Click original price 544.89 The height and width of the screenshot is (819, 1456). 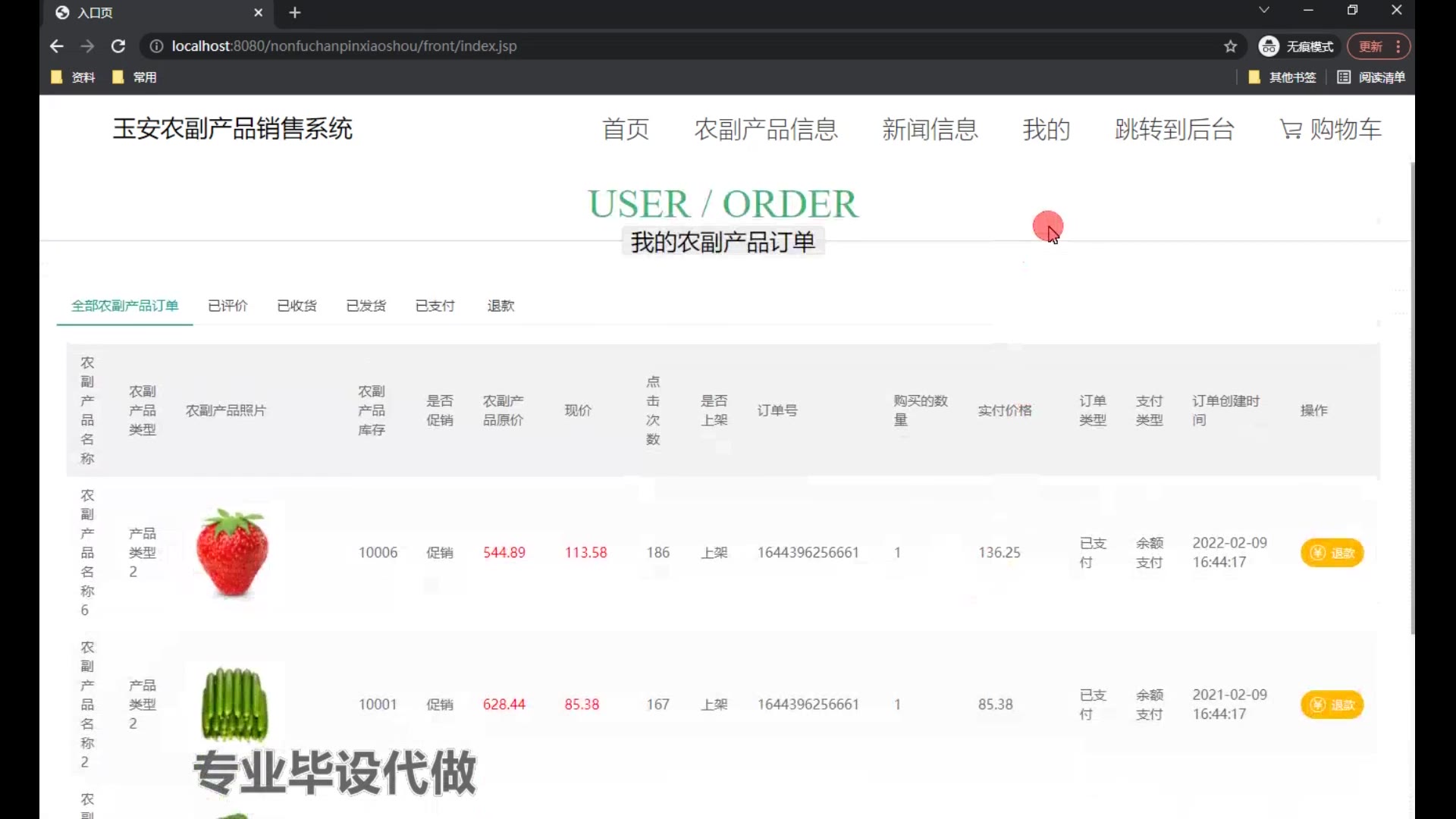pos(504,553)
